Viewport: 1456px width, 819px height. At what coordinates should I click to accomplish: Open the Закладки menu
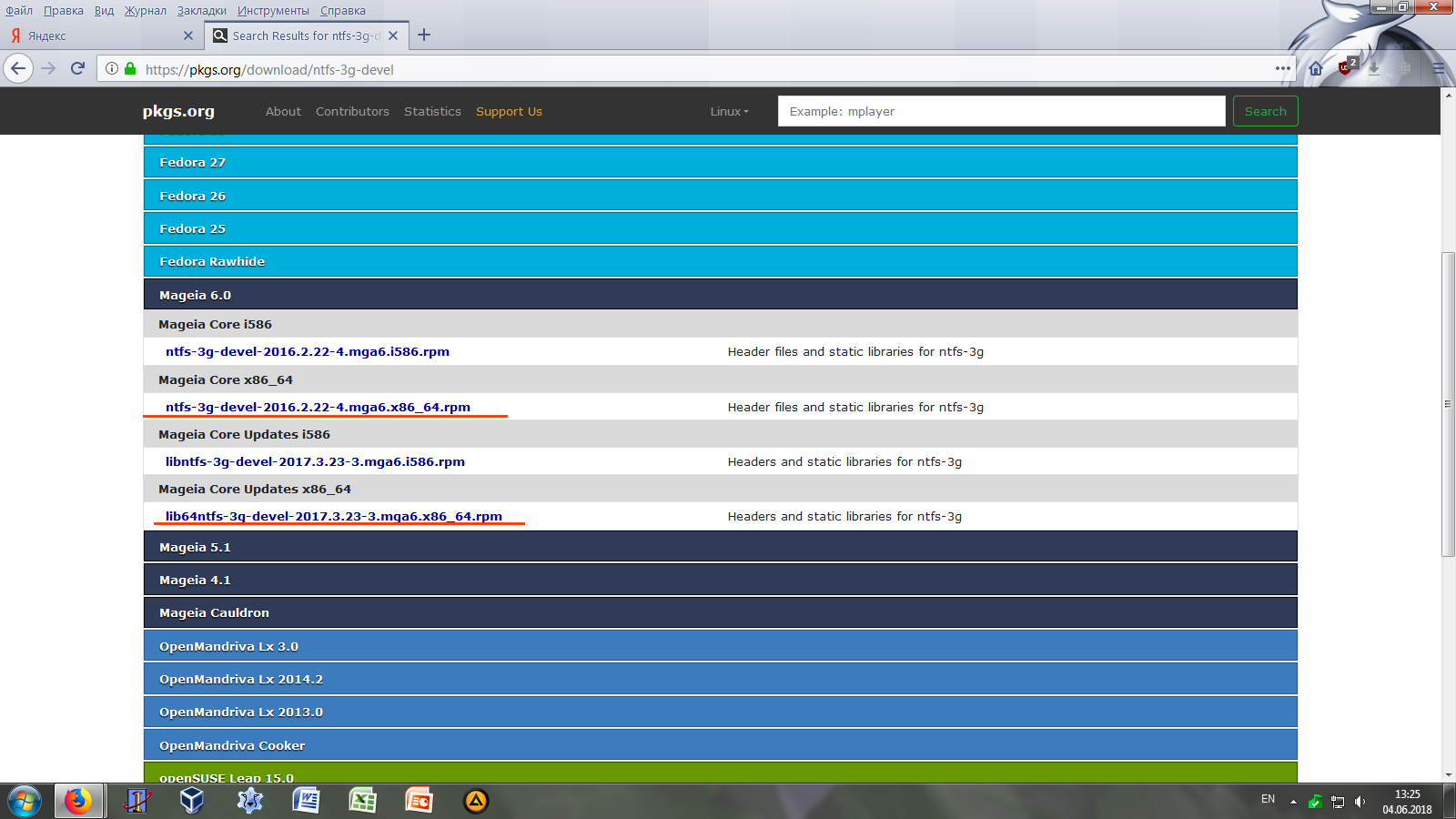pyautogui.click(x=202, y=11)
